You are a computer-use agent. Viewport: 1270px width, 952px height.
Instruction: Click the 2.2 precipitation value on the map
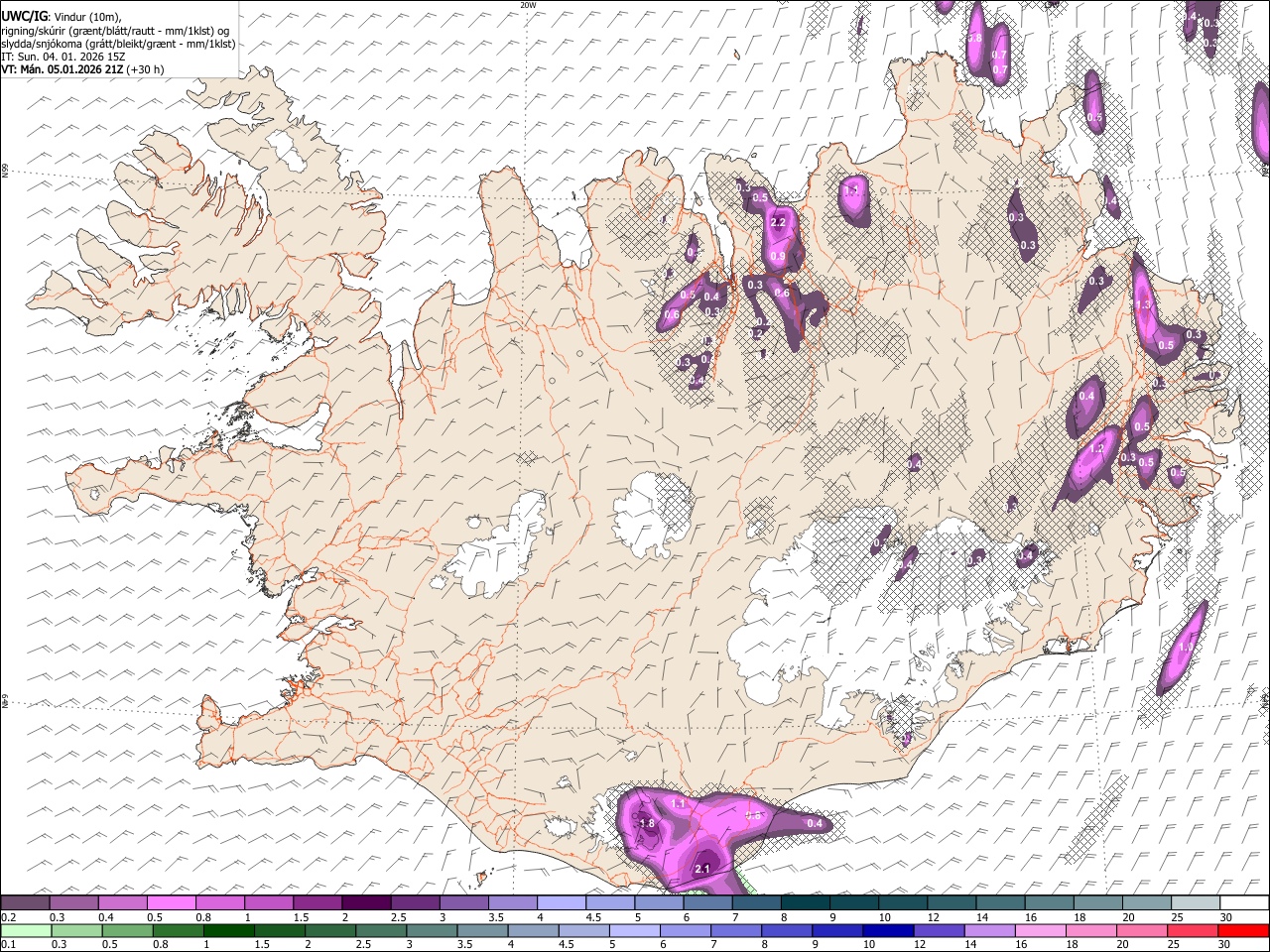click(x=778, y=222)
